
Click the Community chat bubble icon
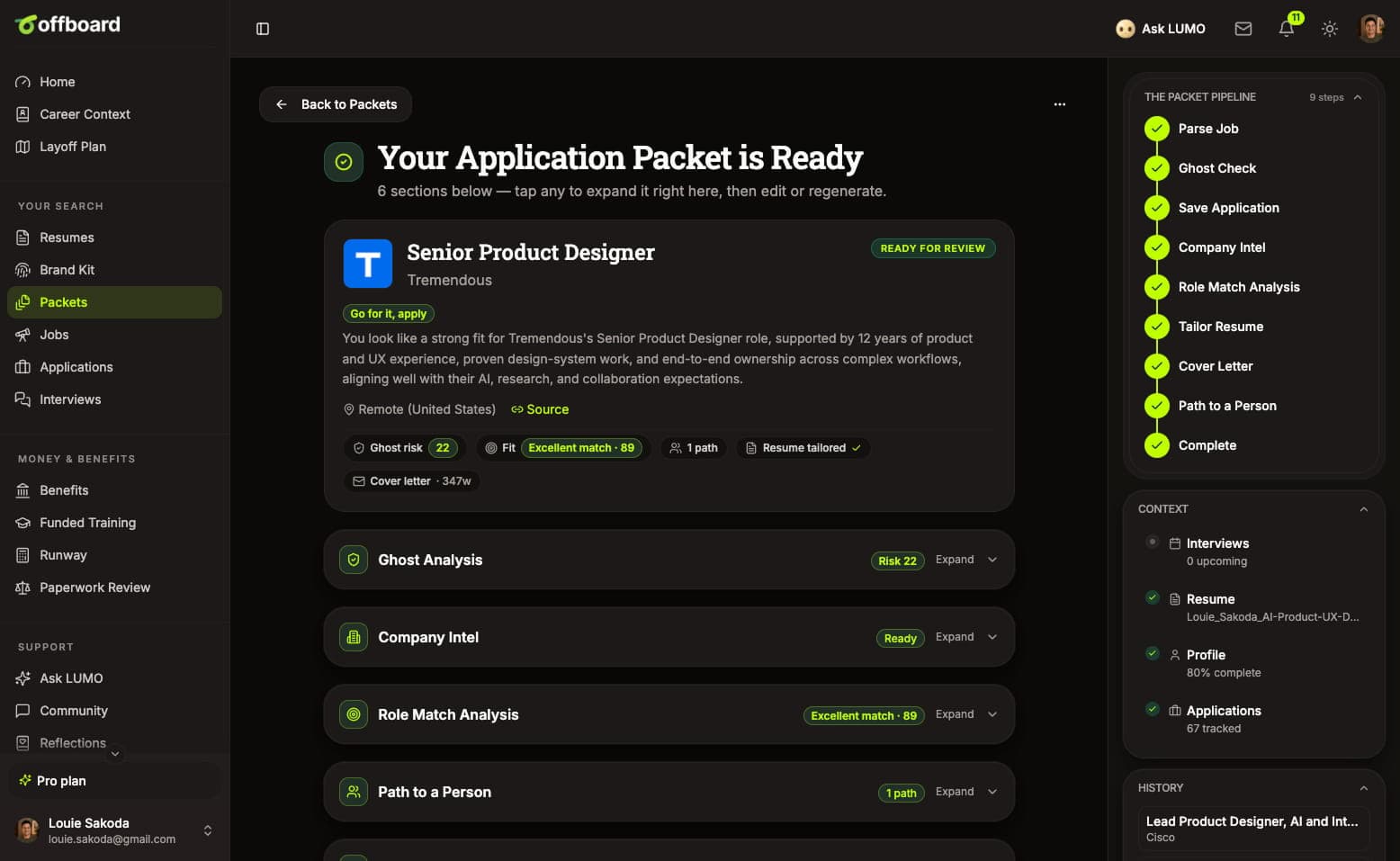point(23,711)
